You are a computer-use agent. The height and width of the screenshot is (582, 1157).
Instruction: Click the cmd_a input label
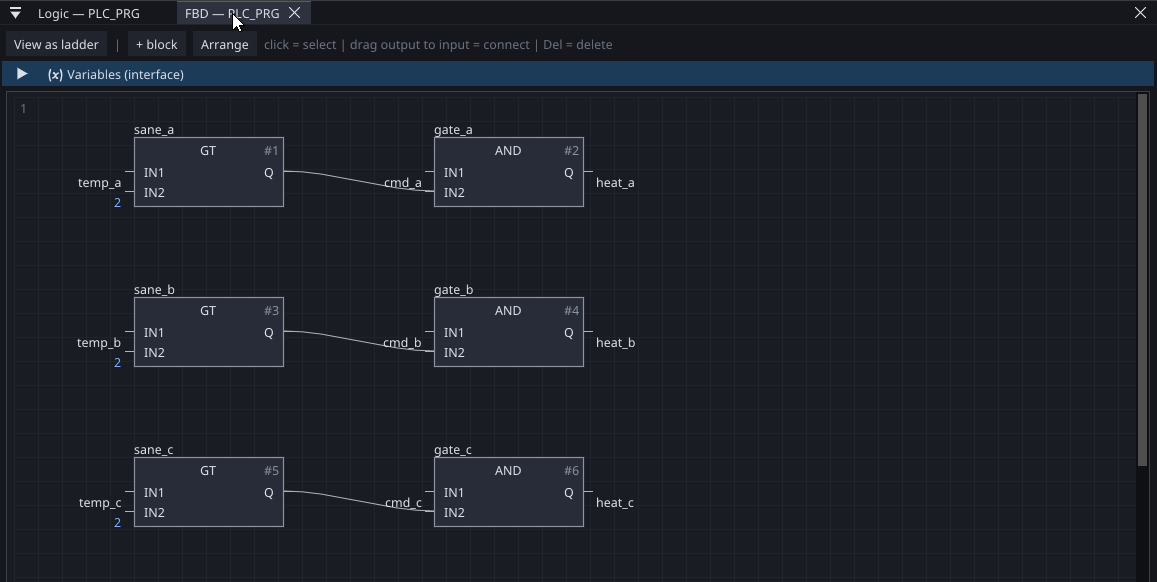point(403,183)
